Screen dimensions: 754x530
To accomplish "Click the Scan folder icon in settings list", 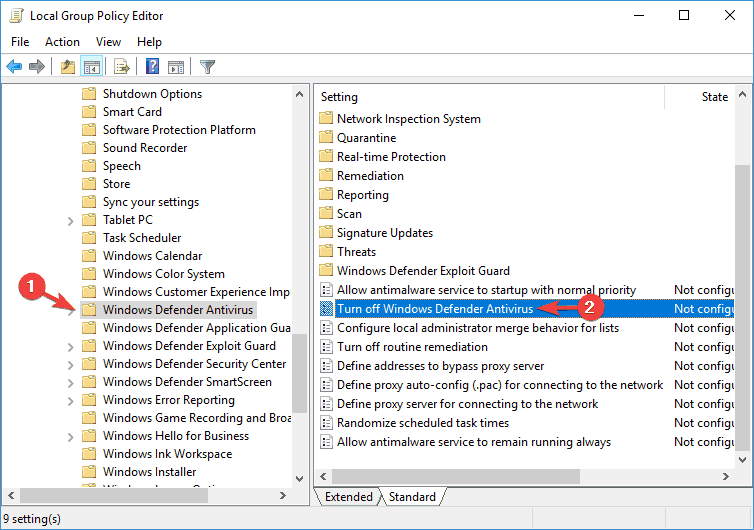I will point(326,214).
